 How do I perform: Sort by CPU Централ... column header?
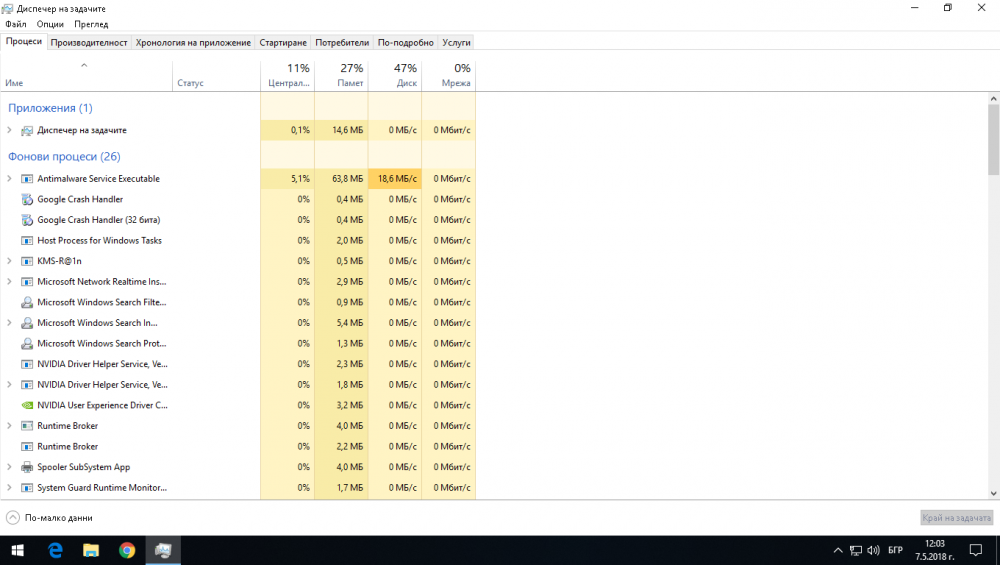288,76
